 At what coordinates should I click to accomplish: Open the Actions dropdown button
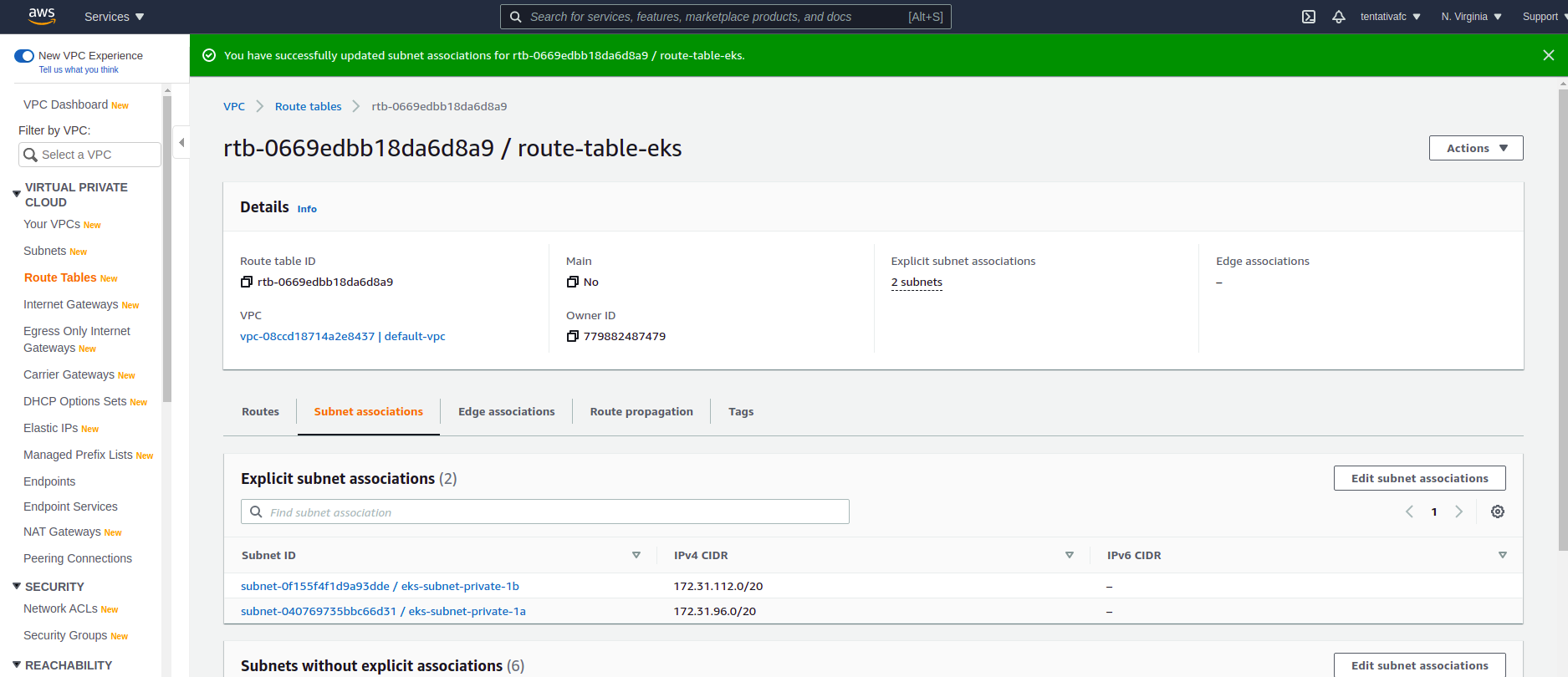tap(1476, 148)
